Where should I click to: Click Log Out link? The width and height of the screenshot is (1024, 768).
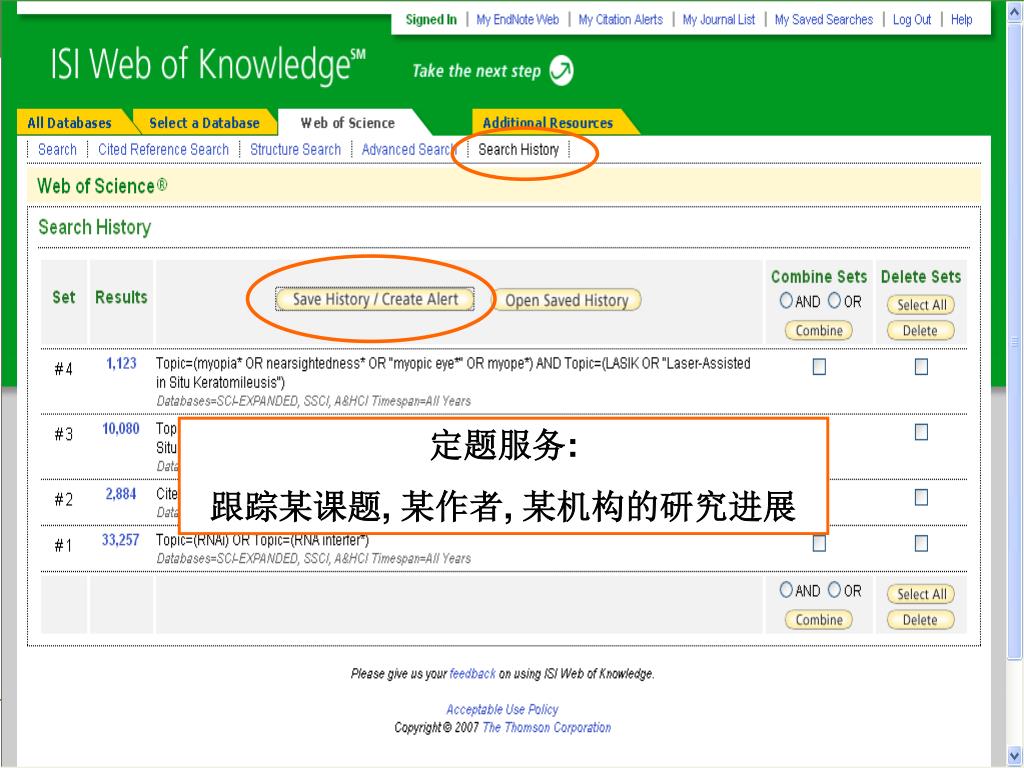coord(912,20)
